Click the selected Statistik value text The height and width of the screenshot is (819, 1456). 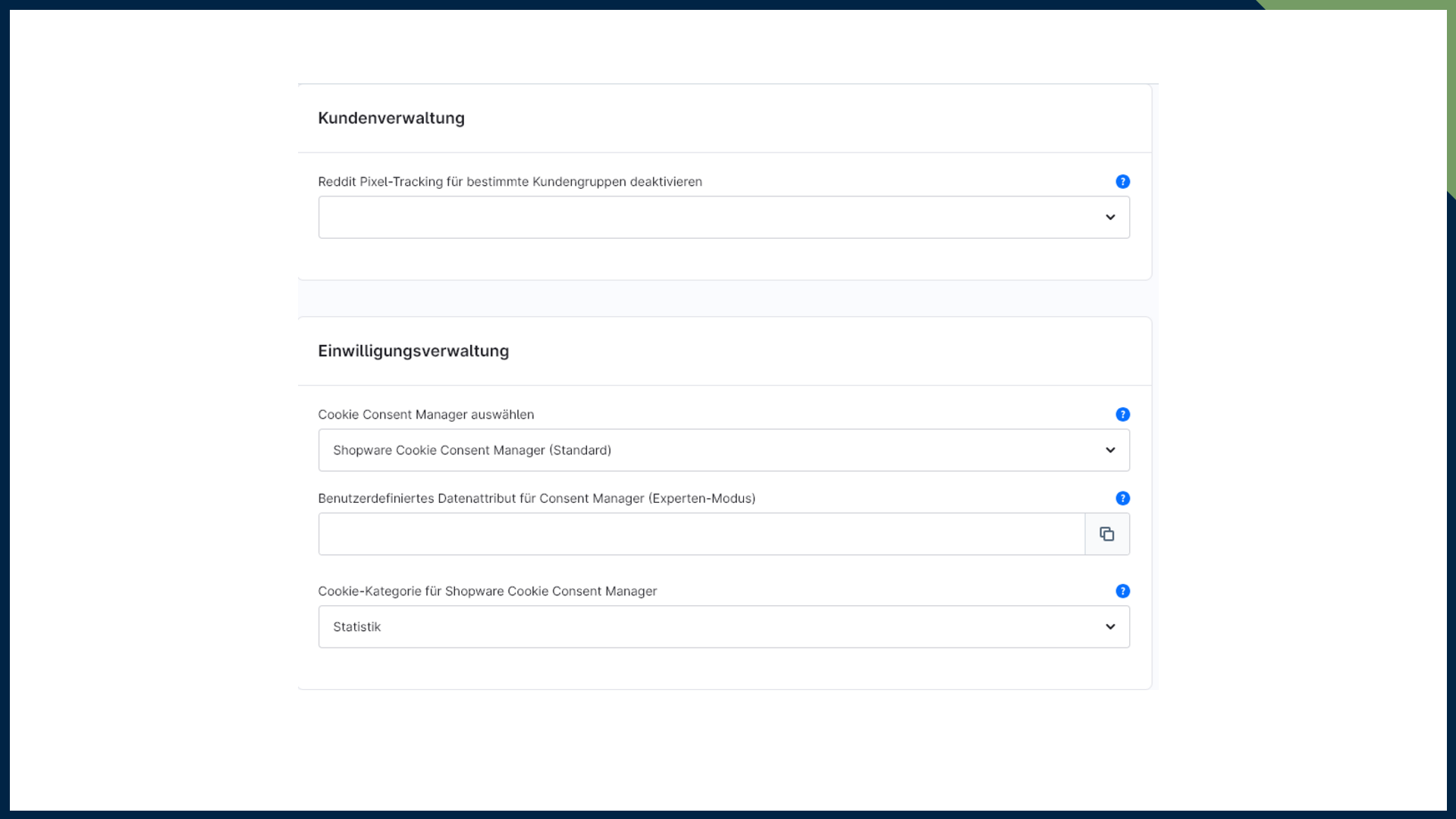(356, 627)
